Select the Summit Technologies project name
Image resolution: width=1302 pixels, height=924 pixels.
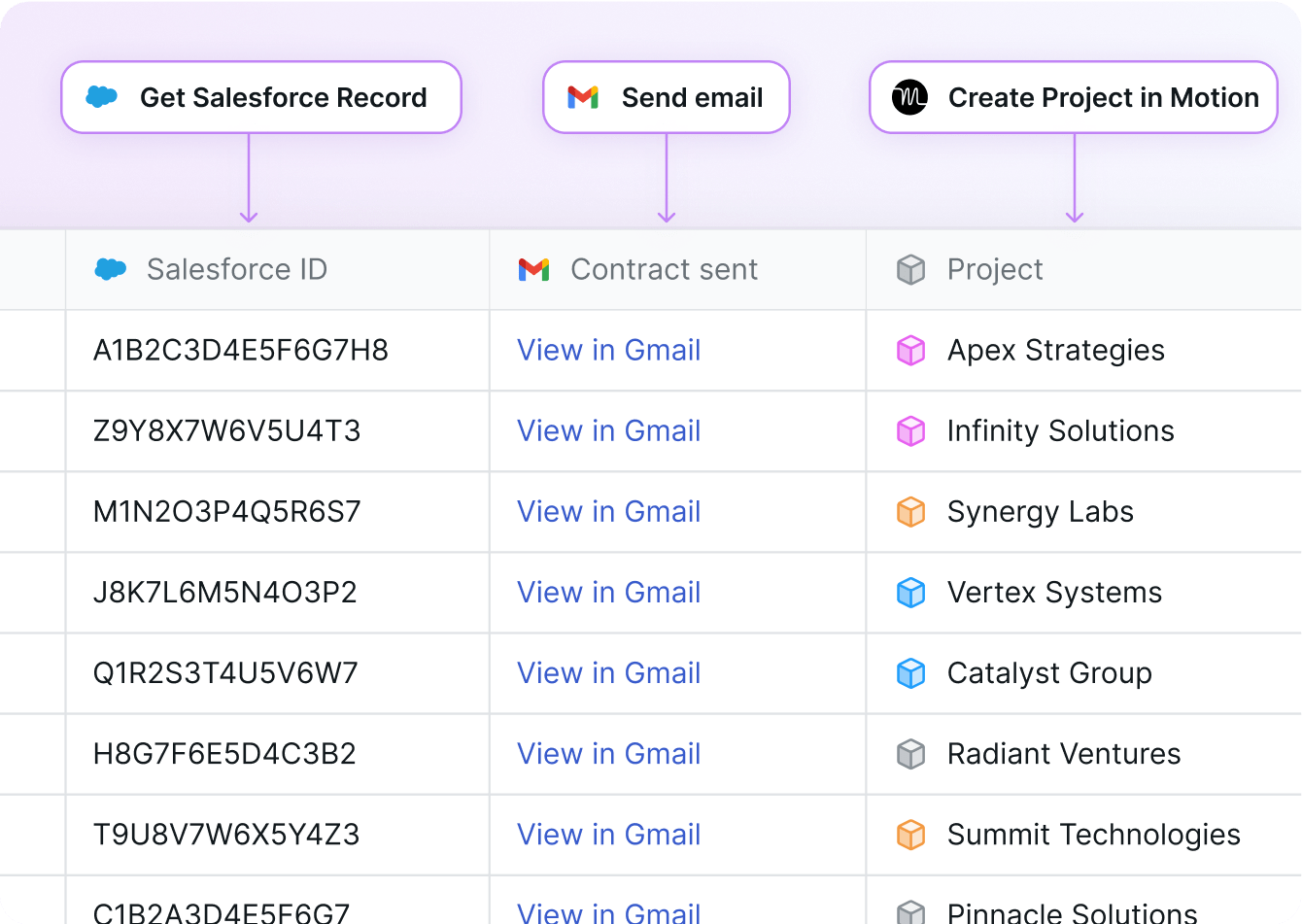coord(1094,834)
